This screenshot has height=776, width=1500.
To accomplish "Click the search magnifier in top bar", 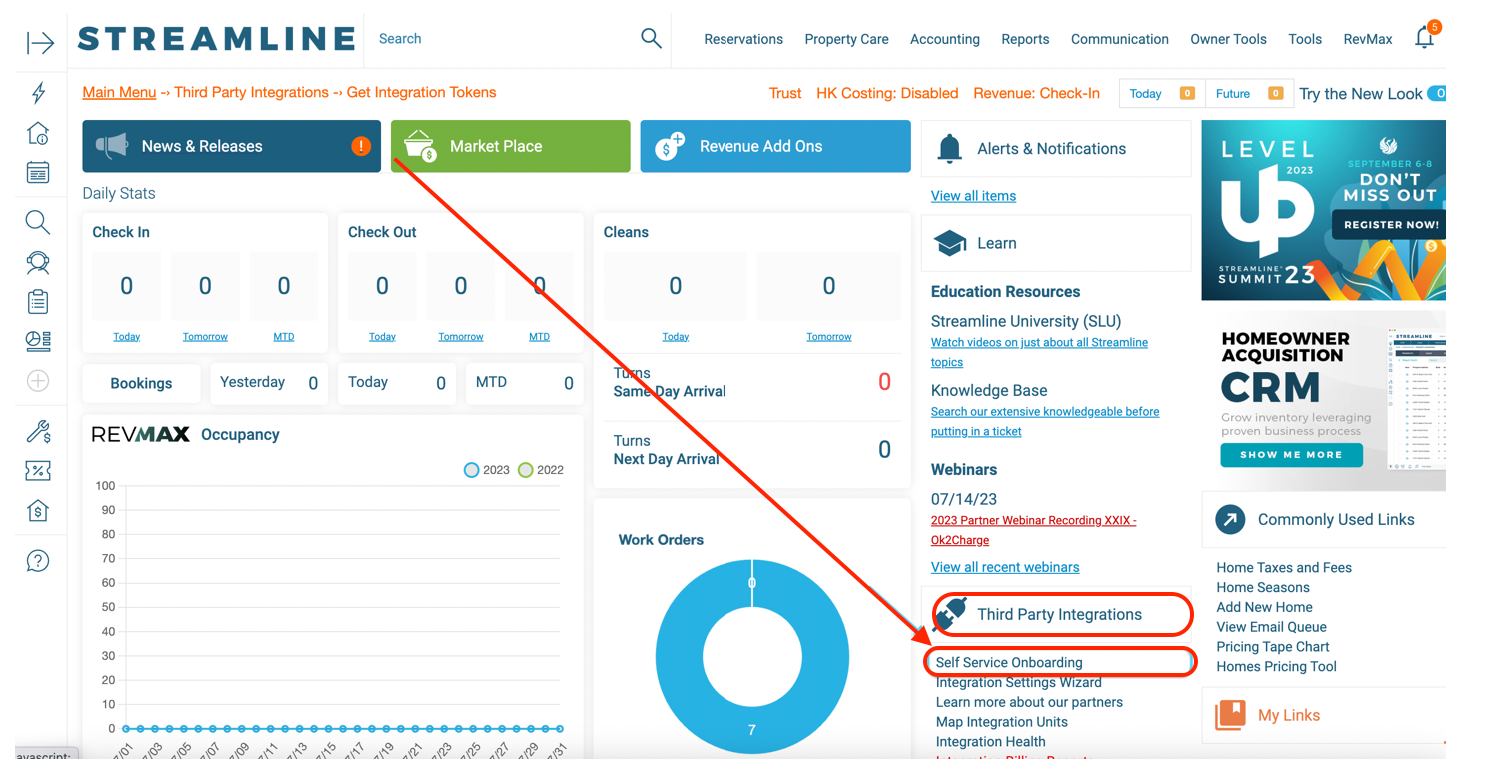I will (651, 39).
